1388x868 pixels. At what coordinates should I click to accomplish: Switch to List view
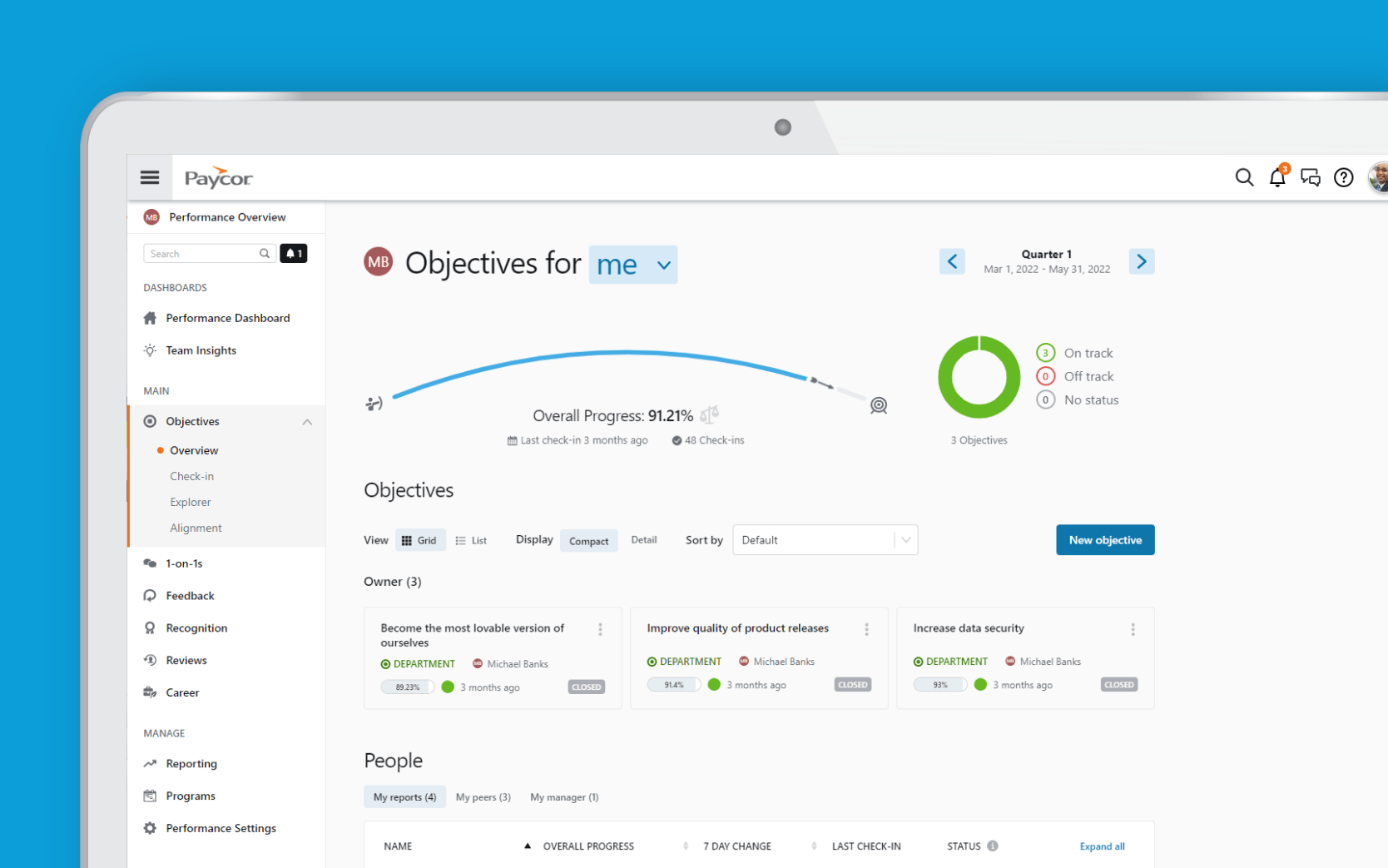[x=471, y=540]
